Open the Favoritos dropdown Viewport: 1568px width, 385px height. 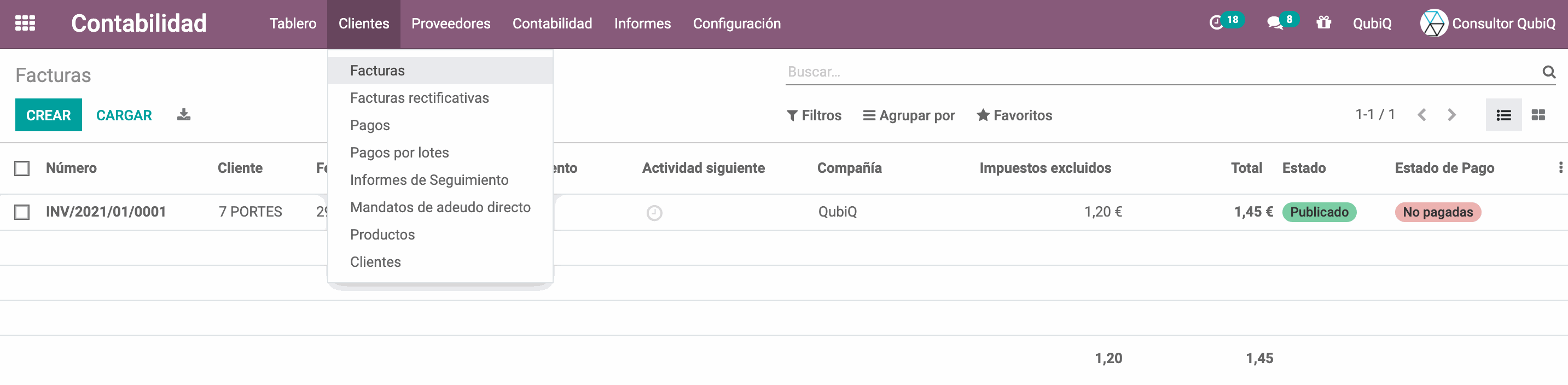tap(1014, 115)
